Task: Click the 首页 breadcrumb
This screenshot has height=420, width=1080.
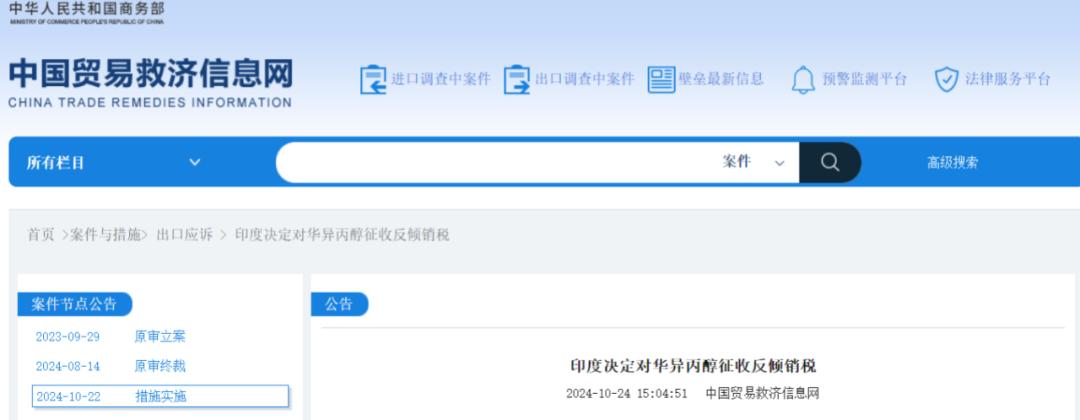Action: coord(41,235)
